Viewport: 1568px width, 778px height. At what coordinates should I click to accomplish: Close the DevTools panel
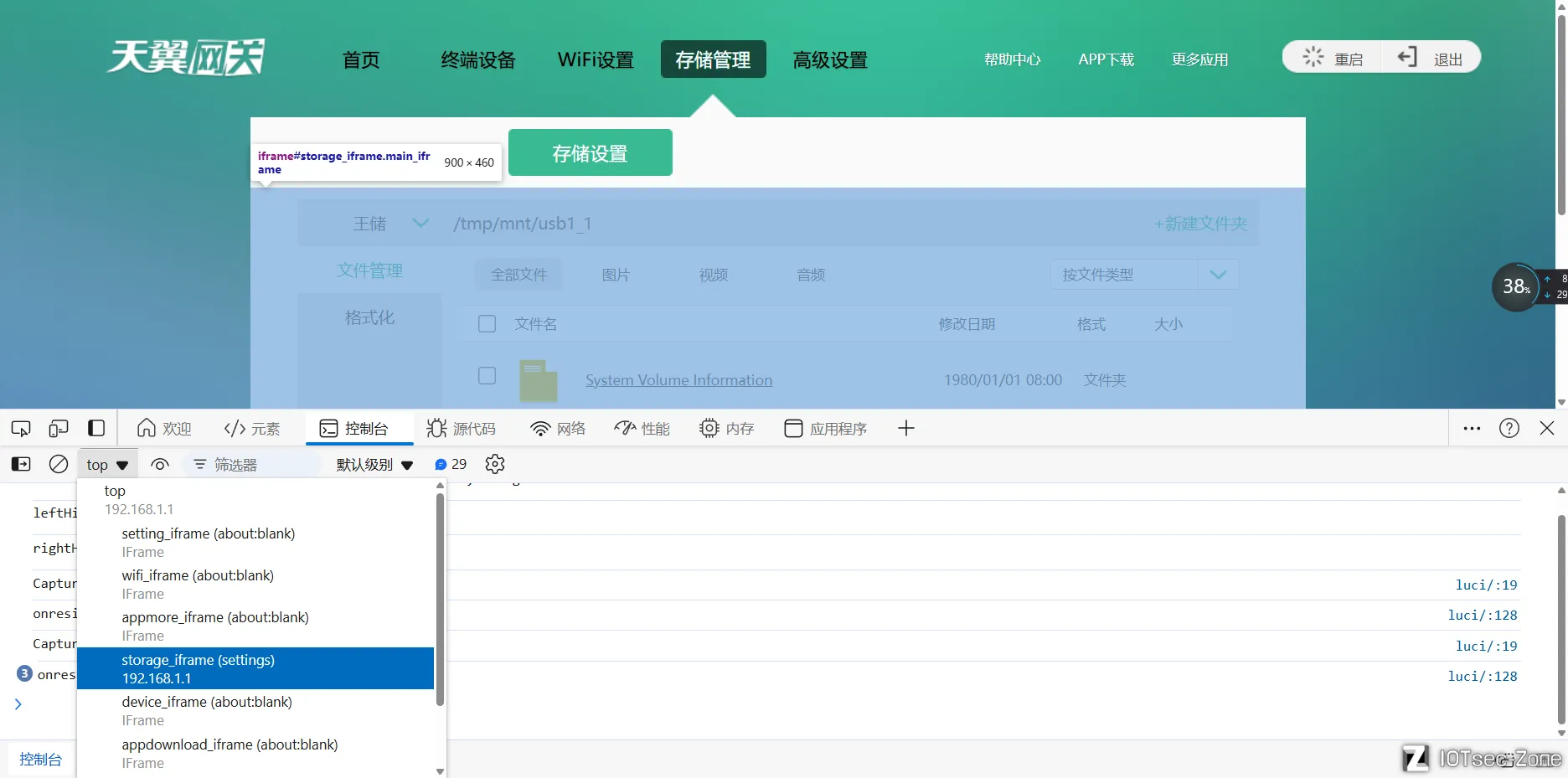[x=1547, y=429]
